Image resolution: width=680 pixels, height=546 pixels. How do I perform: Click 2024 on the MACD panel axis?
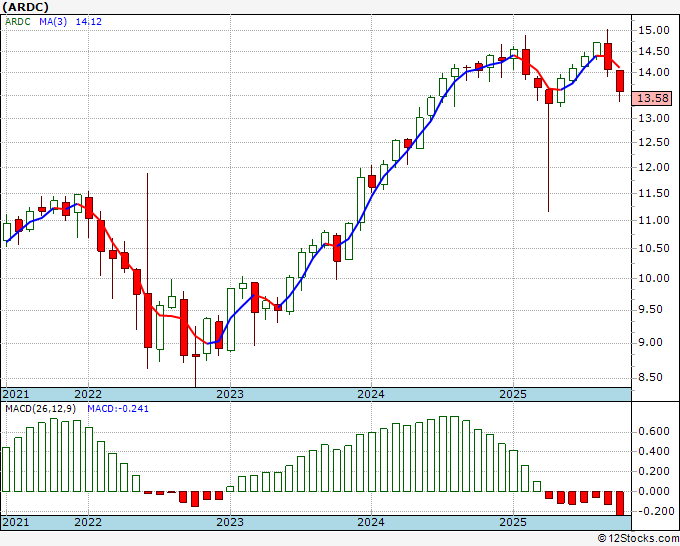[371, 522]
